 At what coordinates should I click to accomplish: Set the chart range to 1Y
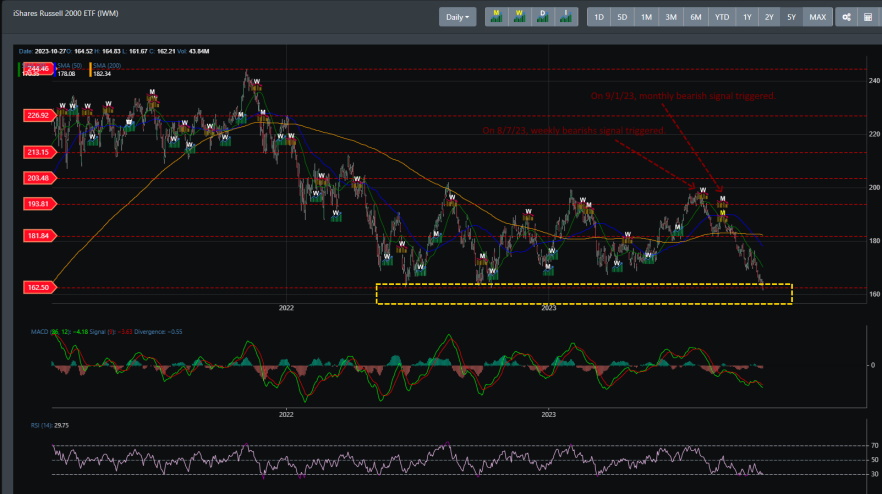pyautogui.click(x=747, y=17)
